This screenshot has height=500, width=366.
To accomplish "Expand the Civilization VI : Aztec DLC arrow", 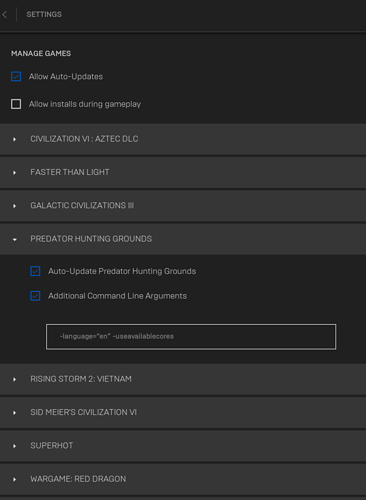I will tap(14, 139).
